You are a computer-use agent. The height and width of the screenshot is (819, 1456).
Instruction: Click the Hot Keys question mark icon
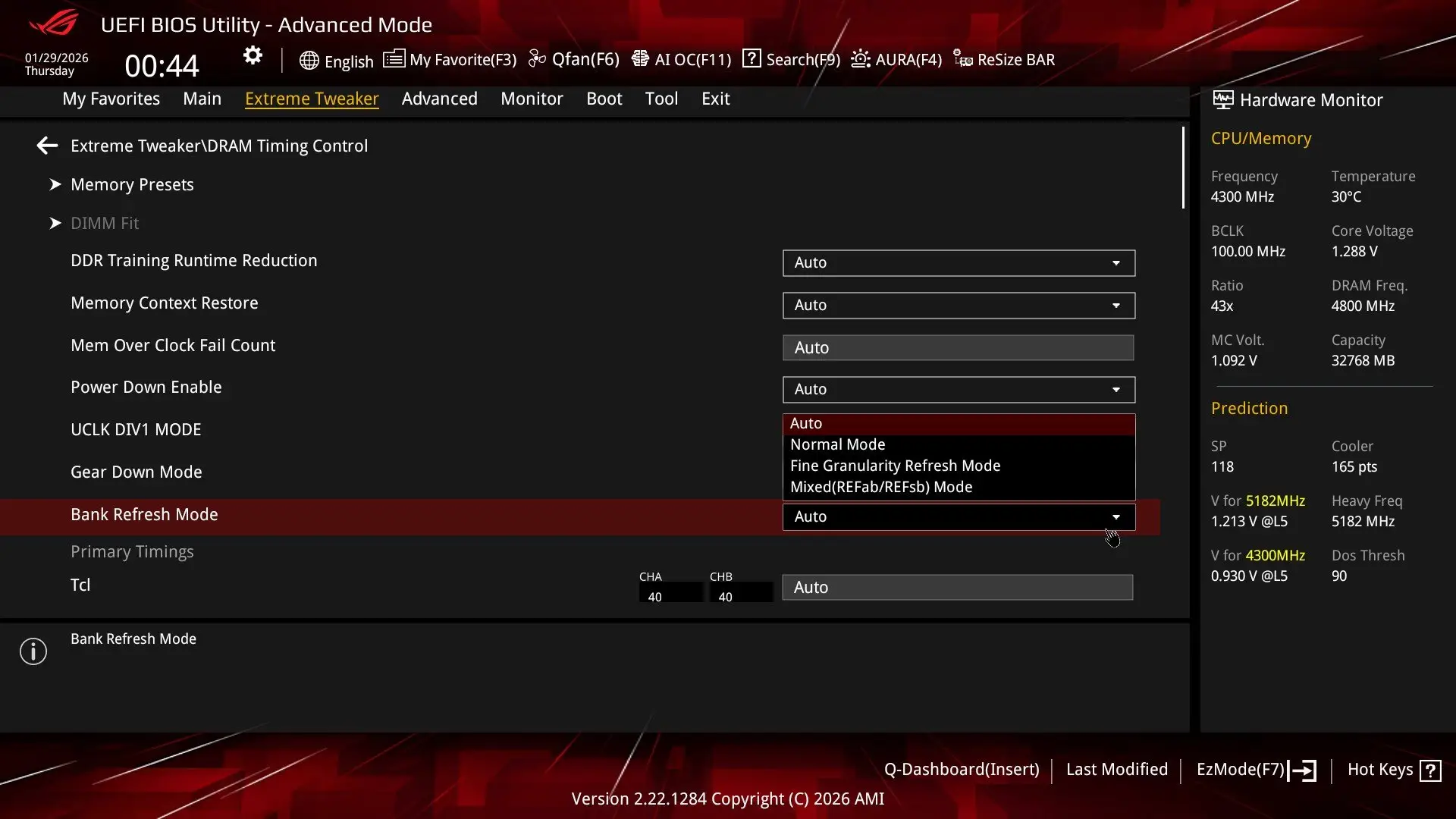[x=1430, y=770]
